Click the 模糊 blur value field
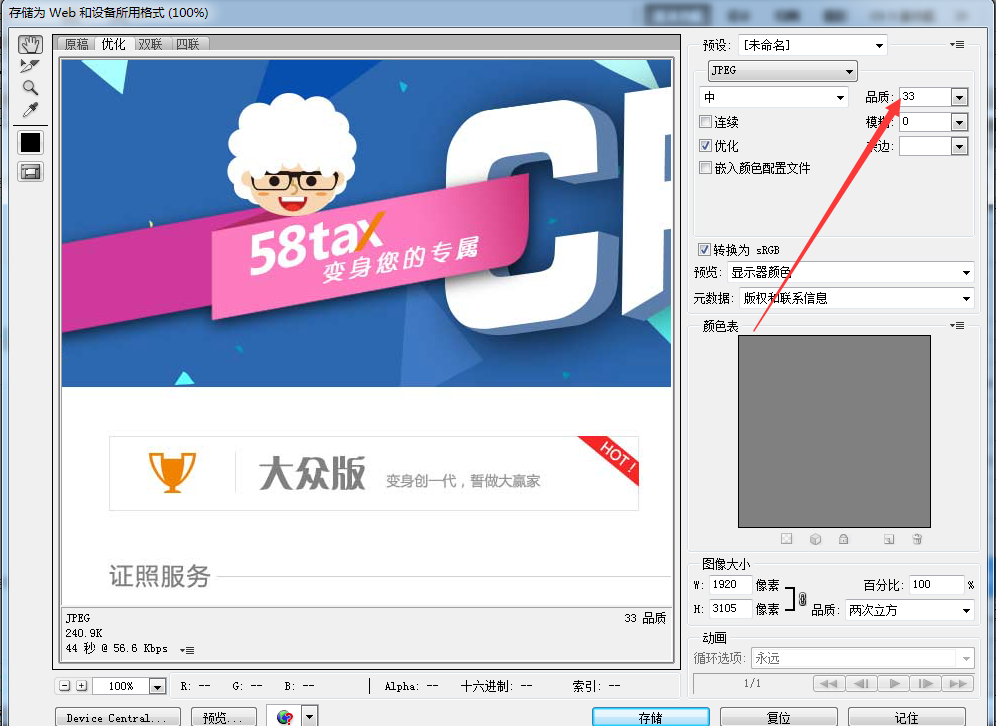Screen dimensions: 996x726 pos(925,121)
